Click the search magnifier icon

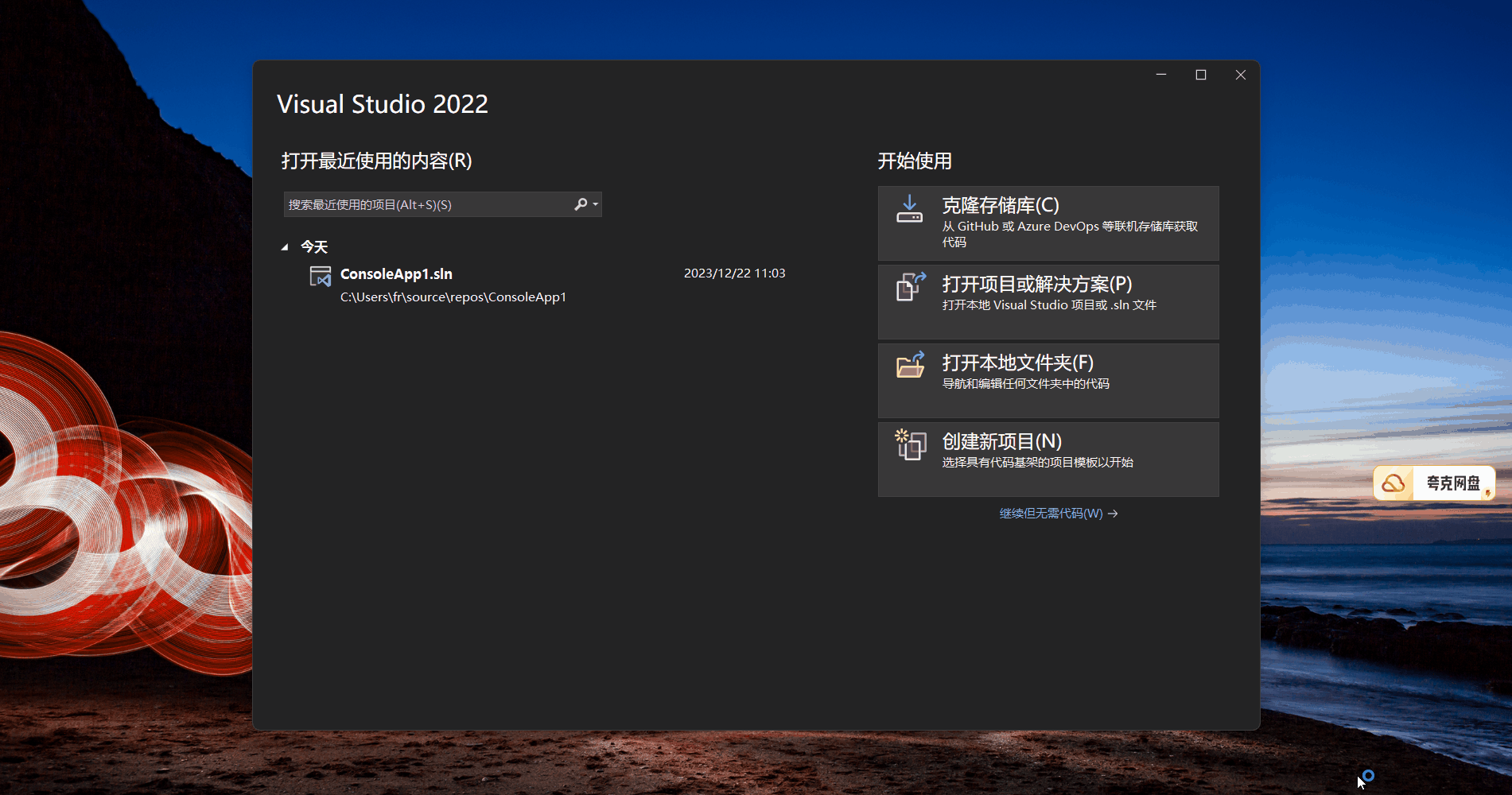tap(580, 204)
